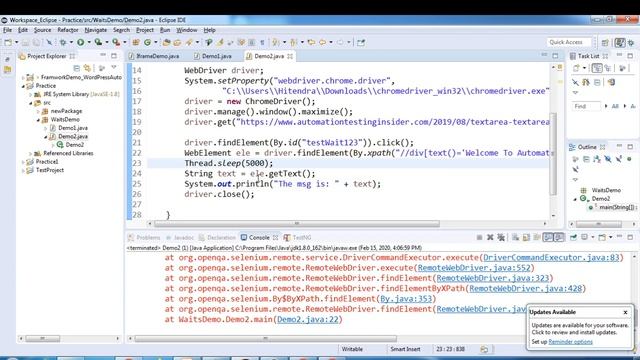Click the New Java Class icon
This screenshot has width=640, height=360.
coord(147,42)
